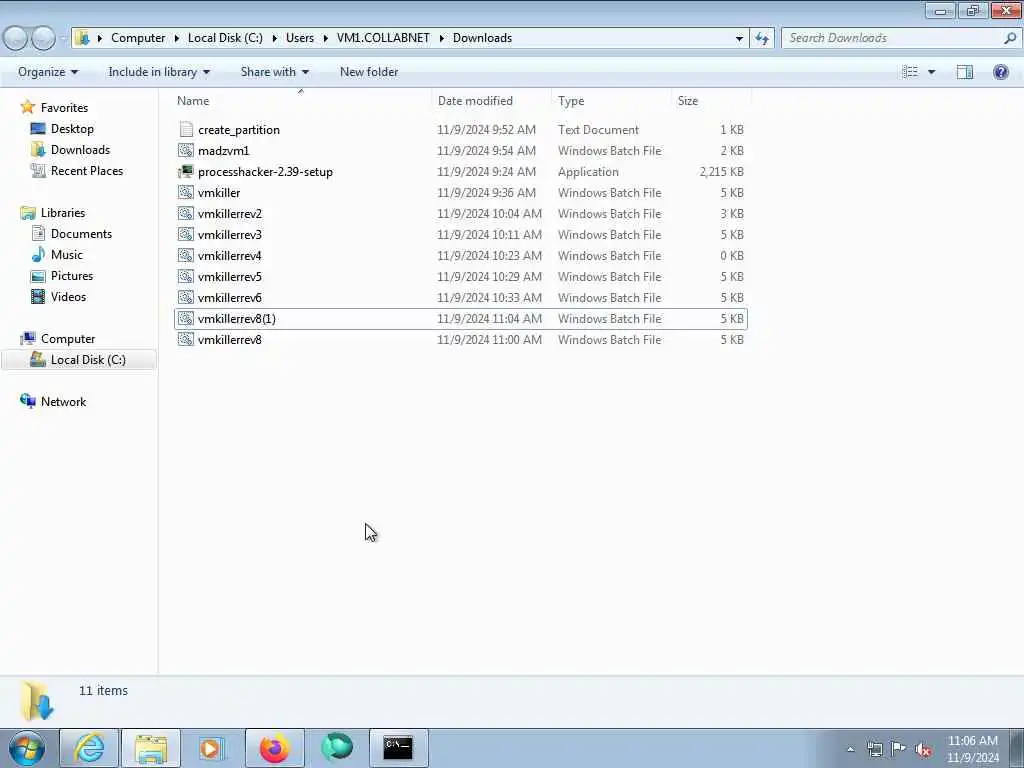Open Music library in navigation pane
This screenshot has height=768, width=1024.
click(67, 255)
